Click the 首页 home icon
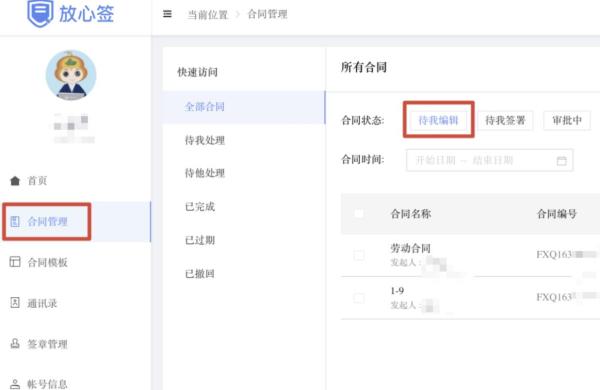 [15, 181]
